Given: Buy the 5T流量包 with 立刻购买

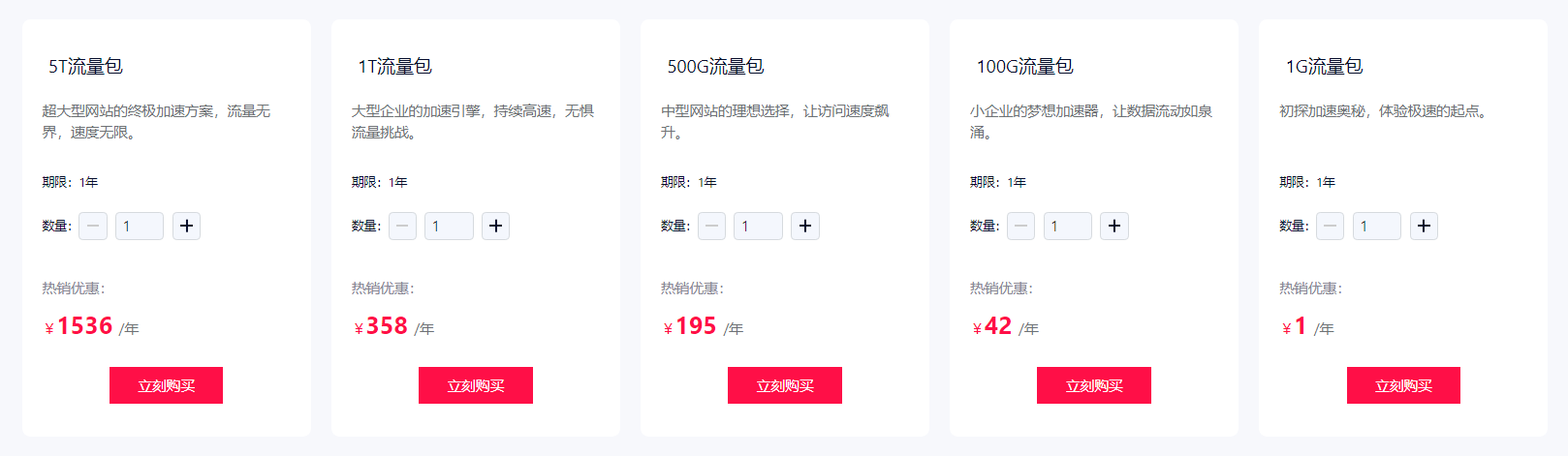Looking at the screenshot, I should pyautogui.click(x=166, y=385).
